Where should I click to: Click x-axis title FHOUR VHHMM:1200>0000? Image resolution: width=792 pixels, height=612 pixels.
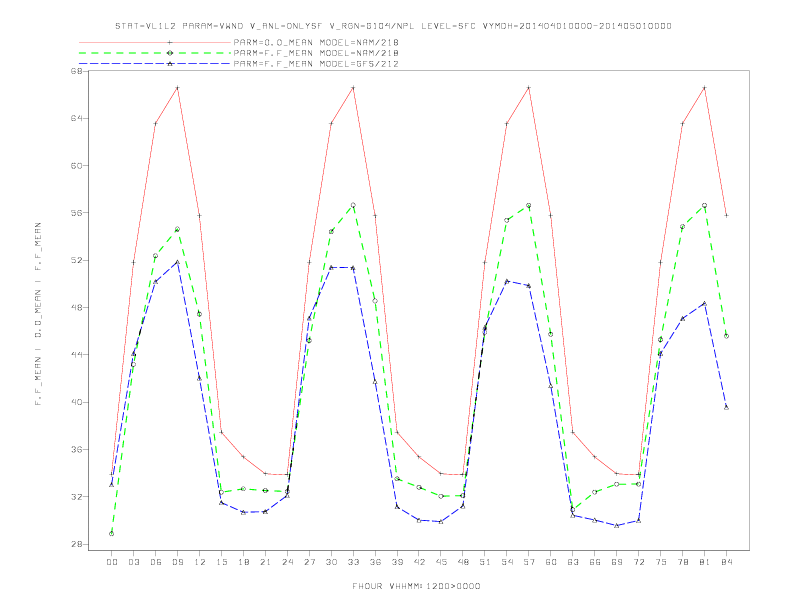pos(416,586)
